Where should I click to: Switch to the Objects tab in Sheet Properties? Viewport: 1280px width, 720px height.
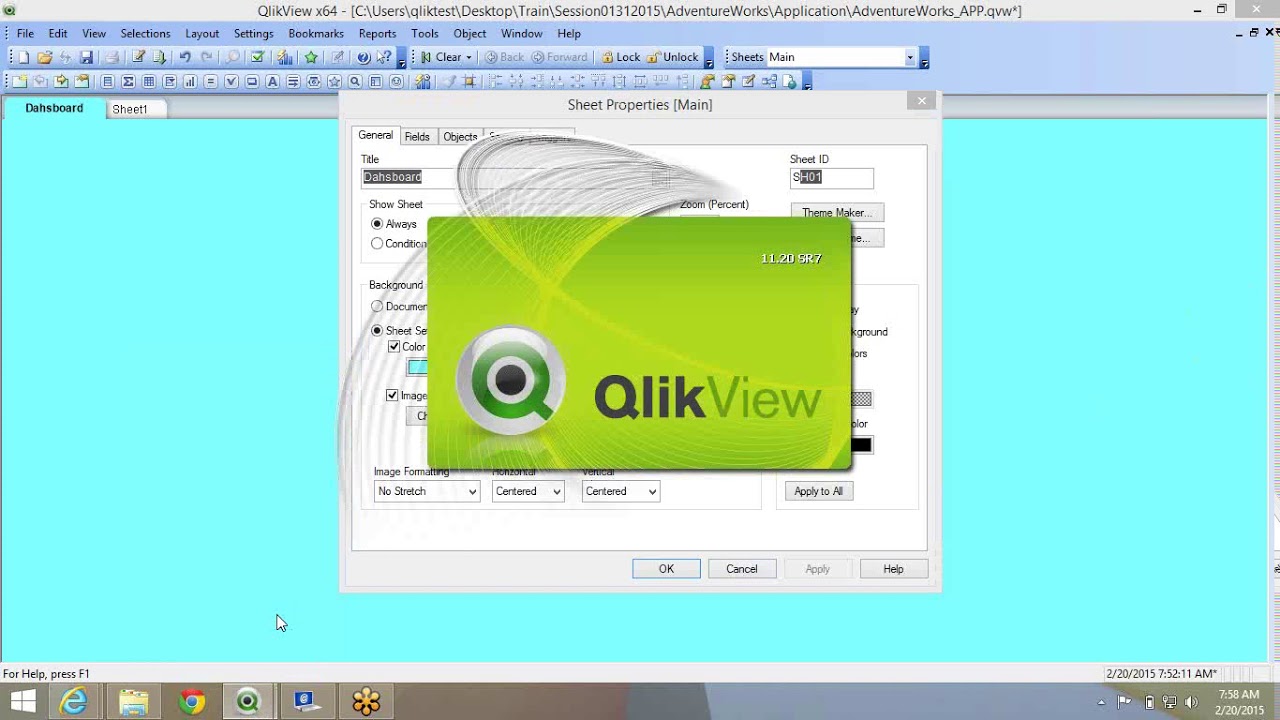(460, 137)
